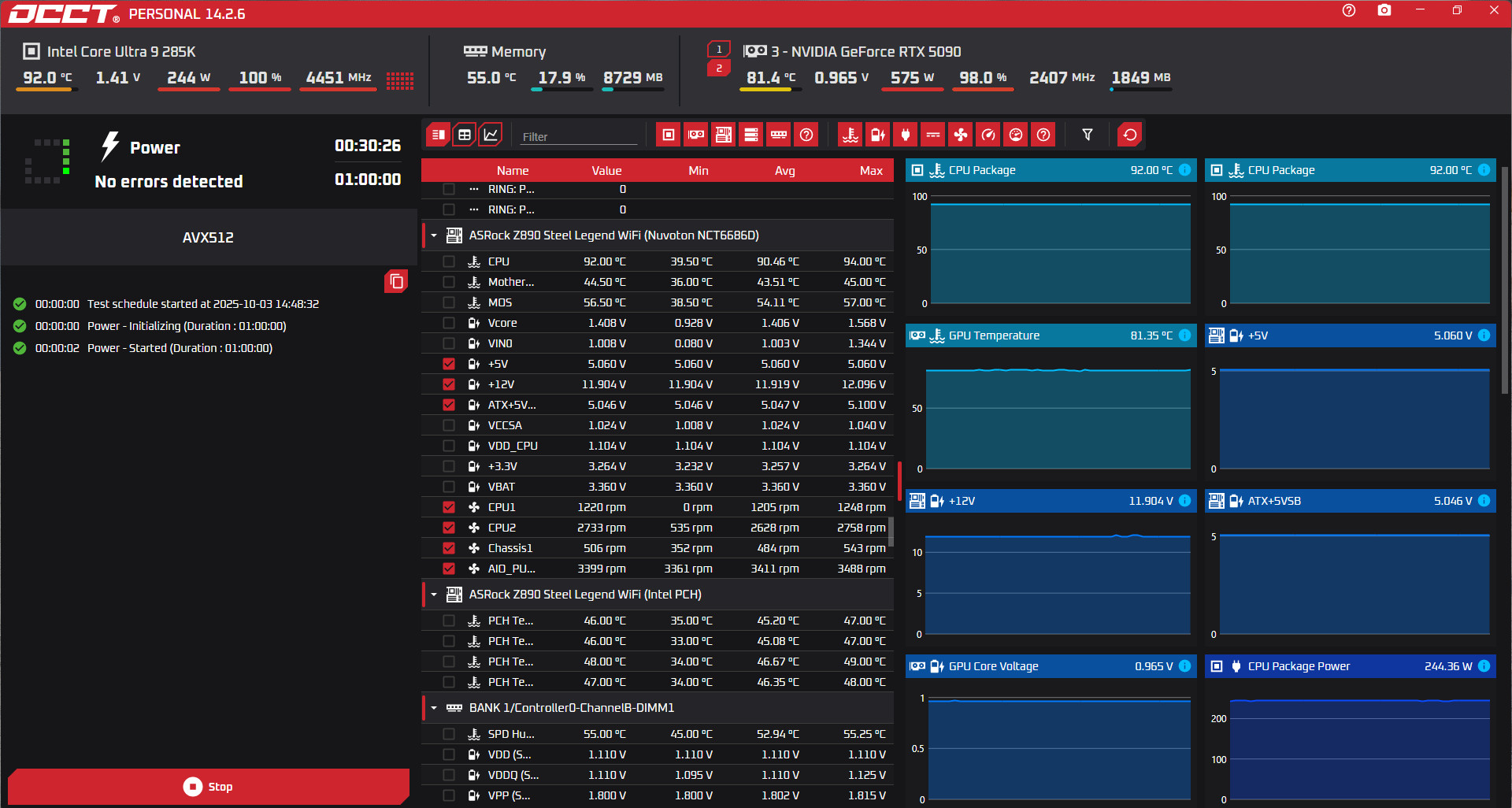Open the help button in title bar
The width and height of the screenshot is (1512, 808).
1349,10
